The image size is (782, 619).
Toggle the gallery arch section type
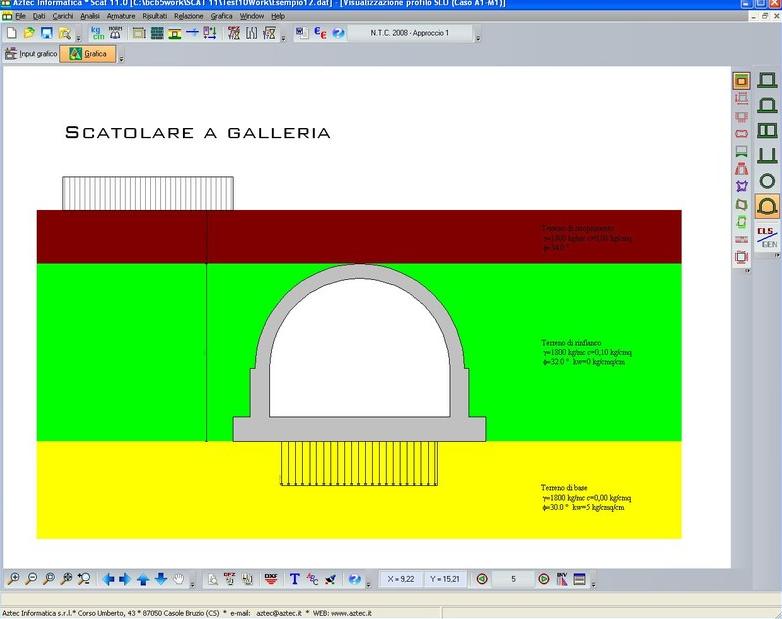pyautogui.click(x=767, y=207)
